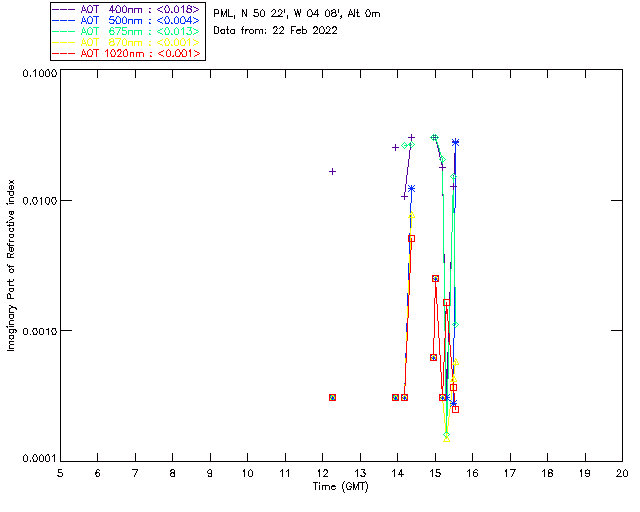Click the AOT 500nm legend label

click(x=140, y=20)
